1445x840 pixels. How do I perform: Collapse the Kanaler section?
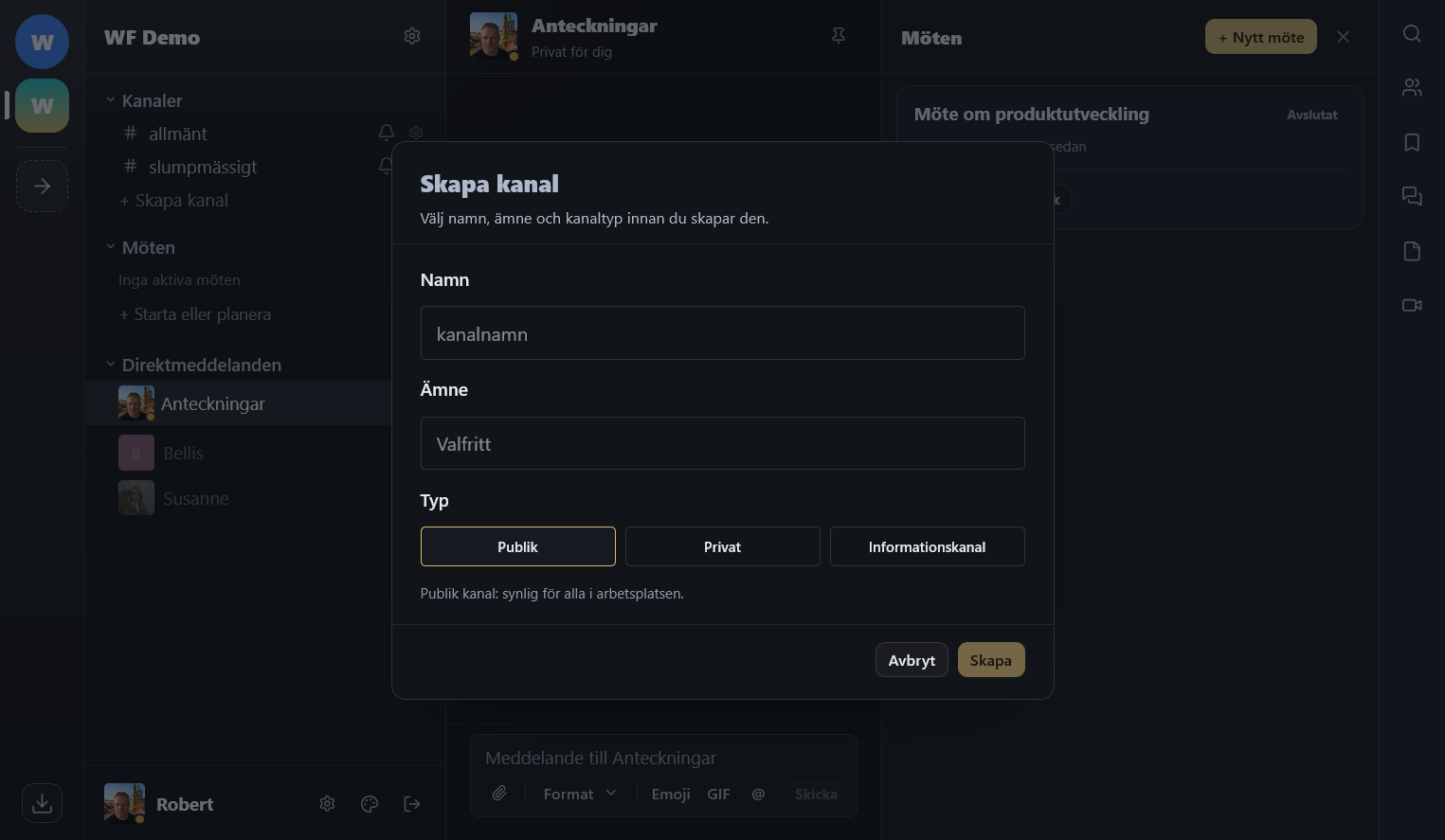111,100
